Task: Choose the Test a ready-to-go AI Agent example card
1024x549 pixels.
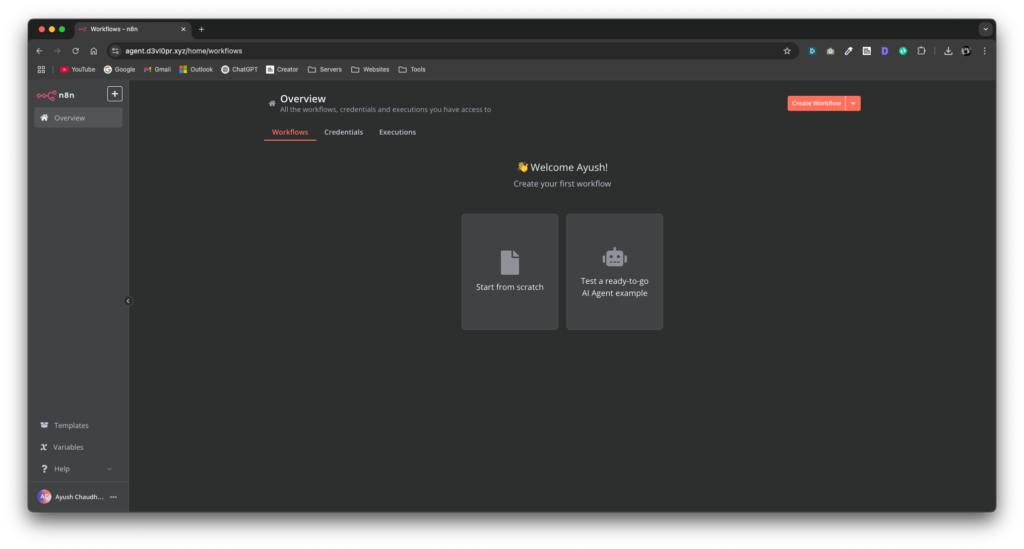Action: click(x=615, y=272)
